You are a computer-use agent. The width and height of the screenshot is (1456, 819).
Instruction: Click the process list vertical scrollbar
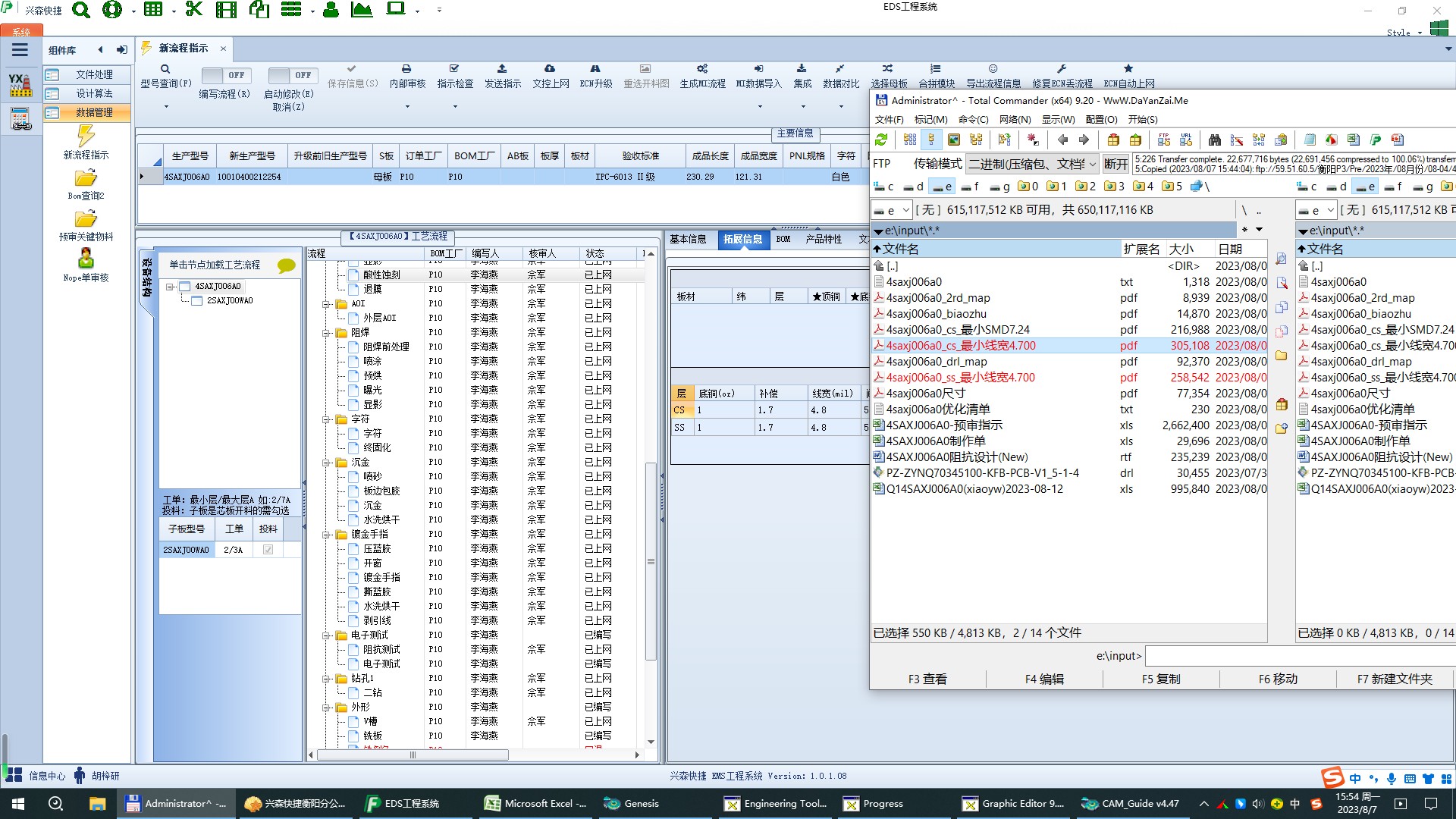651,561
